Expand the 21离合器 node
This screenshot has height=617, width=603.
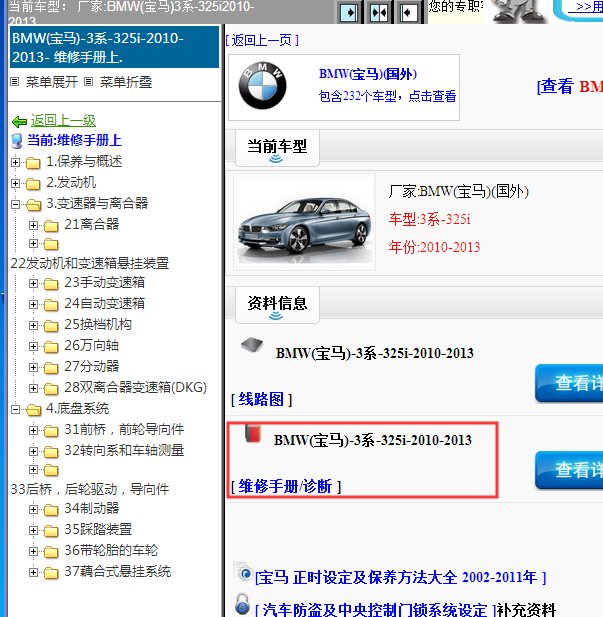pyautogui.click(x=33, y=225)
